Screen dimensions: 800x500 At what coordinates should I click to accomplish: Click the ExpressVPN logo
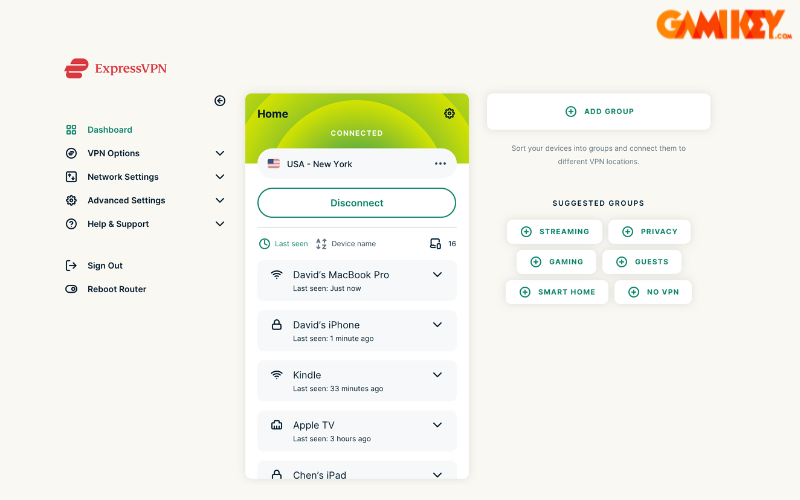tap(116, 68)
